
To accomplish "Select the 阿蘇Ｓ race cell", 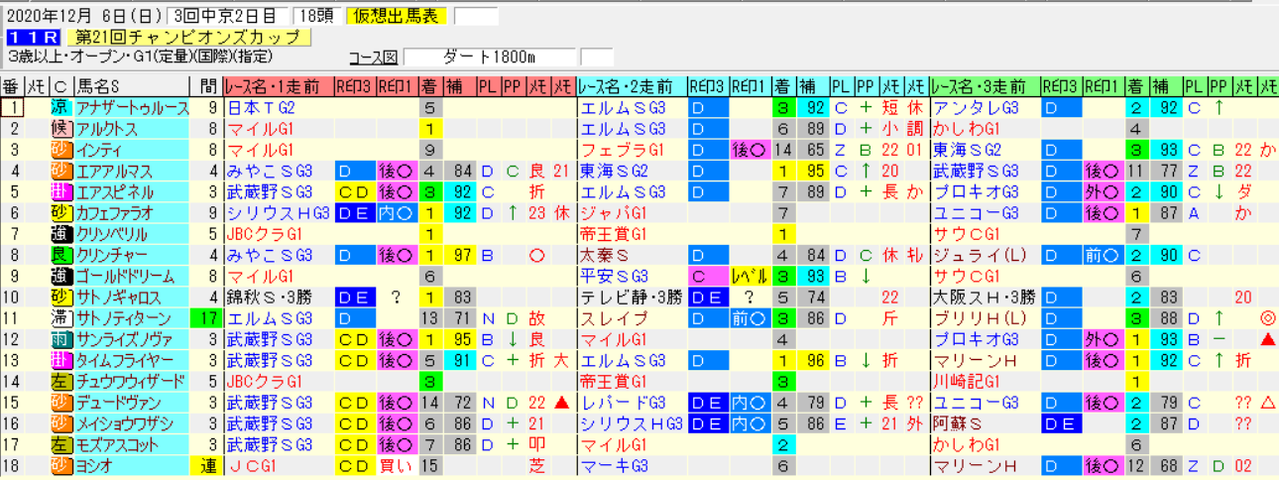I will [984, 423].
